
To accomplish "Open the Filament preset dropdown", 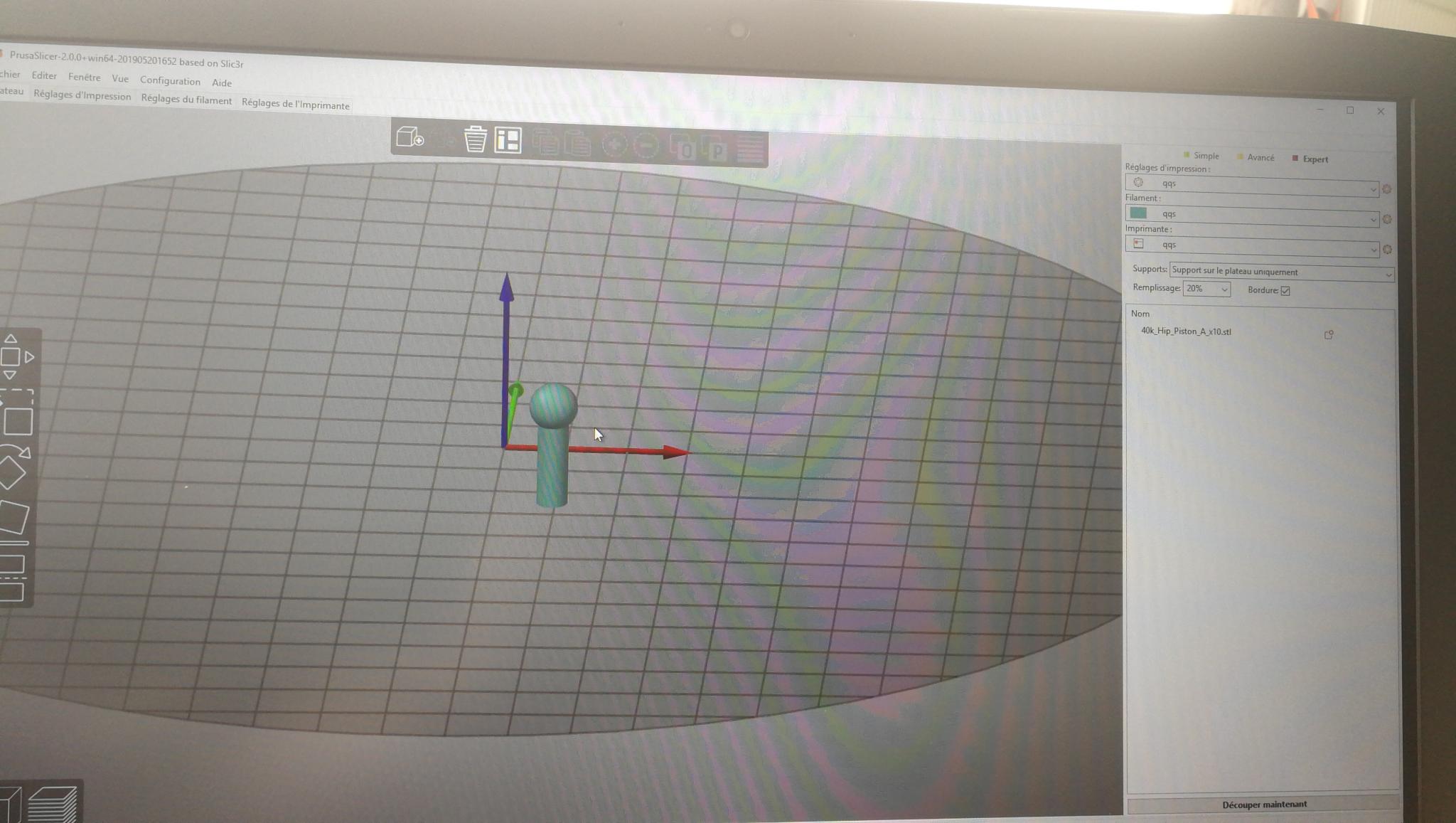I will 1252,216.
